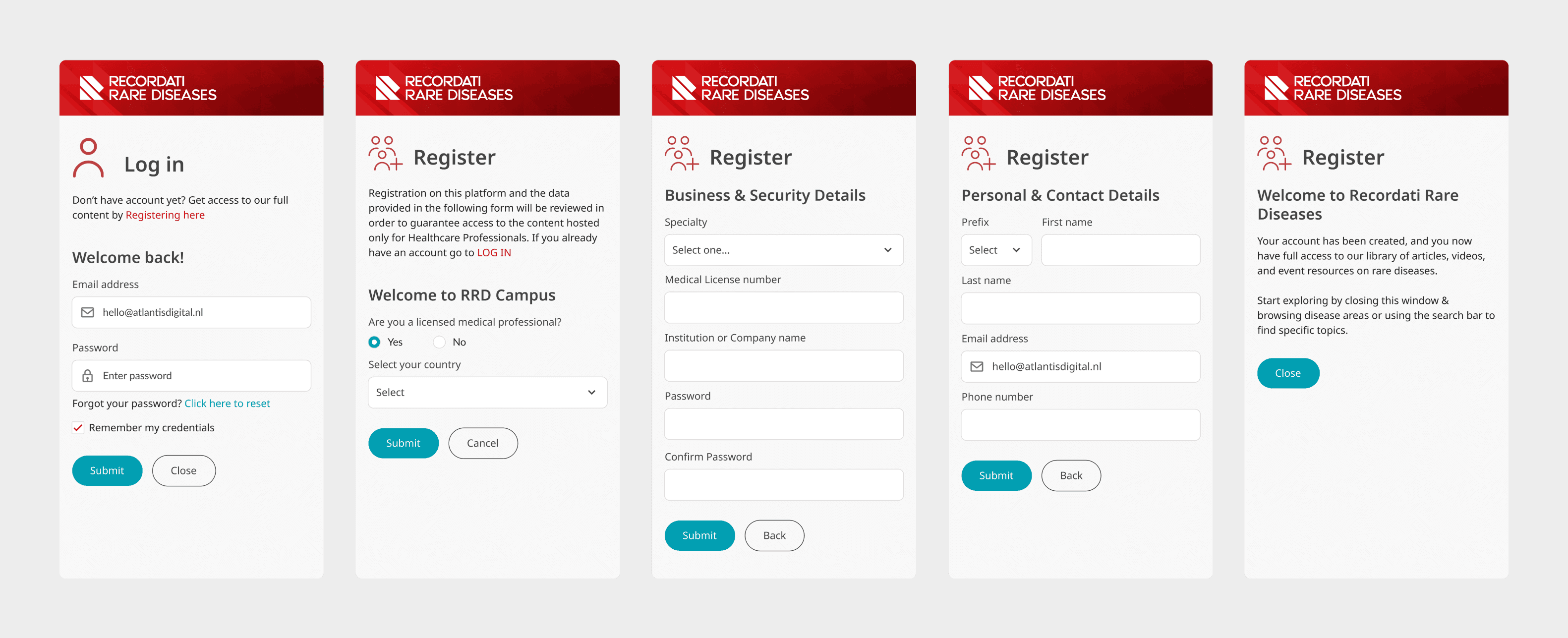Viewport: 1568px width, 638px height.
Task: Click the lock icon in the Enter password field
Action: pyautogui.click(x=89, y=375)
